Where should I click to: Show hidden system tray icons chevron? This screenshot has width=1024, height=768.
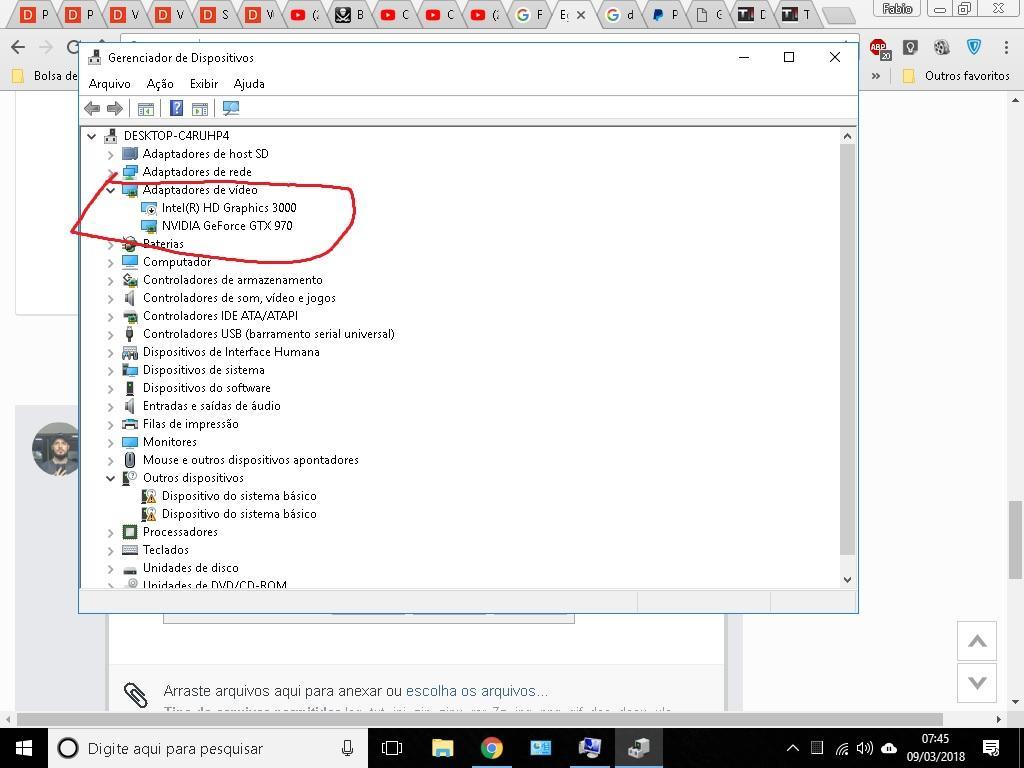[x=792, y=748]
